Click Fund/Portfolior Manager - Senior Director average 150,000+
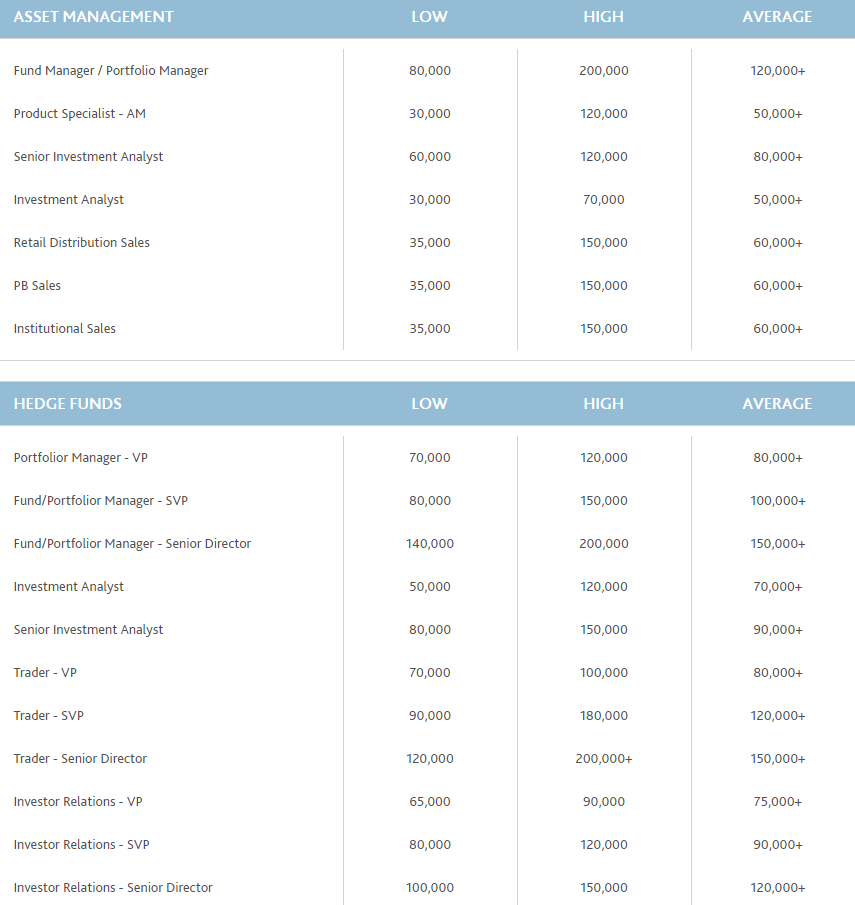855x905 pixels. 778,544
